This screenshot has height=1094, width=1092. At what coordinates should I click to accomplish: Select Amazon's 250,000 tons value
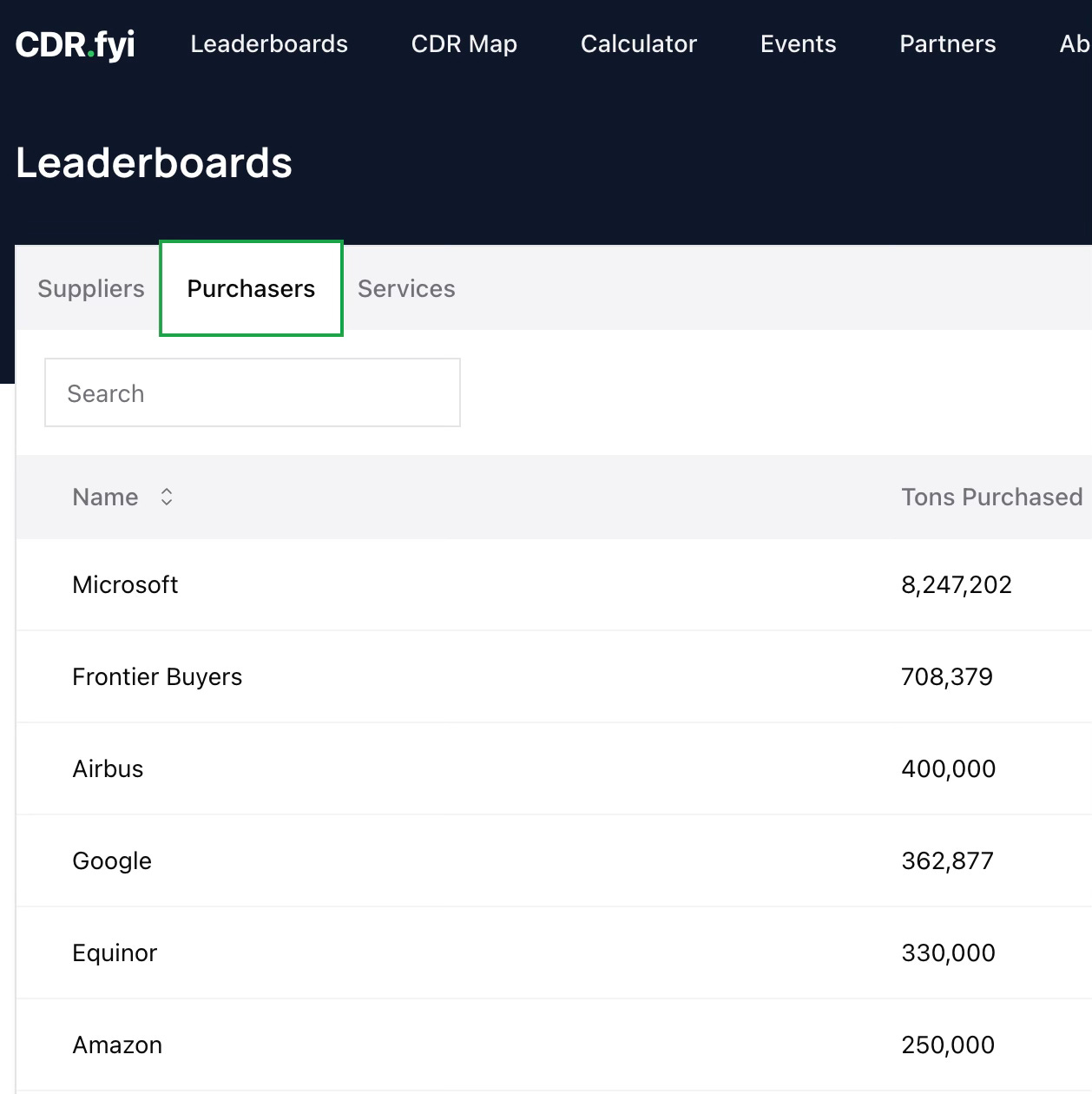949,1045
